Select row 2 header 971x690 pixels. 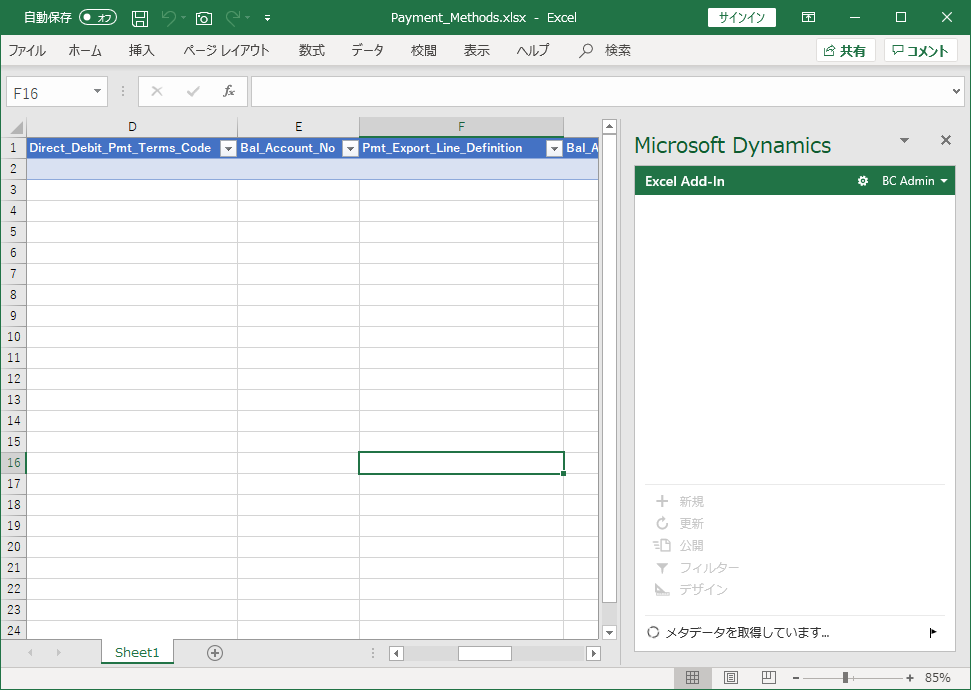click(x=14, y=169)
